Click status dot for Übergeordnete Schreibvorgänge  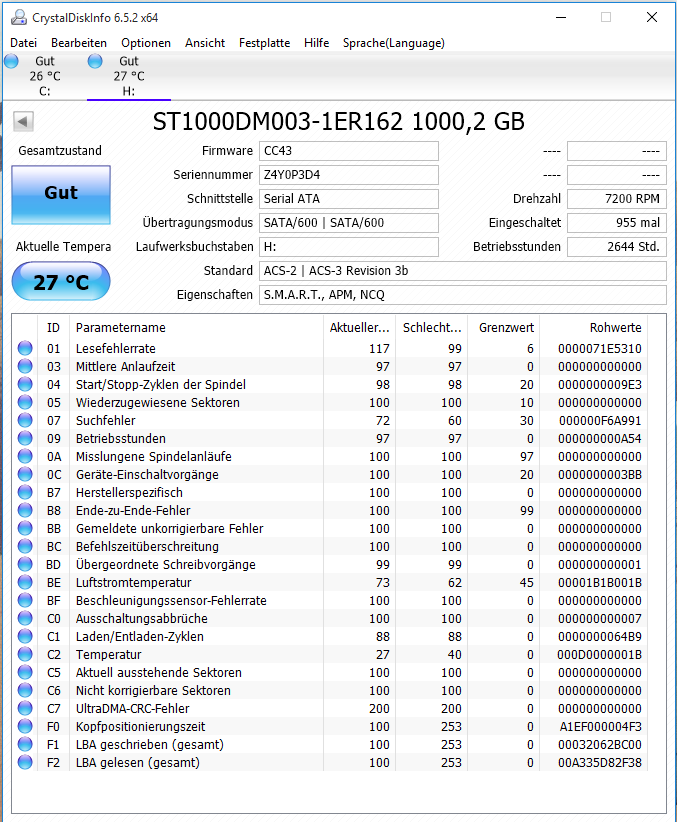[25, 564]
